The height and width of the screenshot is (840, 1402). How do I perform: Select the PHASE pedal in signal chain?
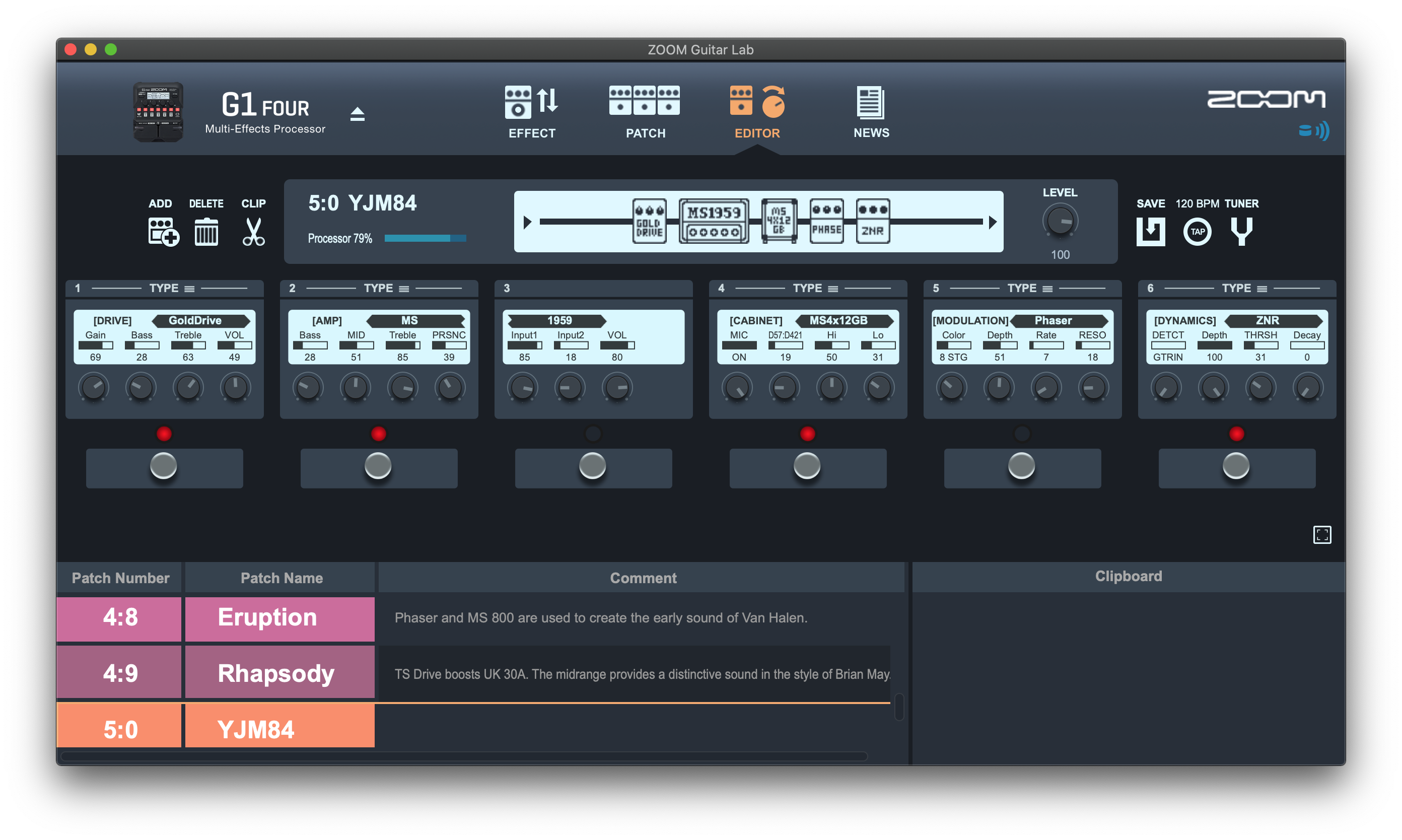pyautogui.click(x=826, y=221)
